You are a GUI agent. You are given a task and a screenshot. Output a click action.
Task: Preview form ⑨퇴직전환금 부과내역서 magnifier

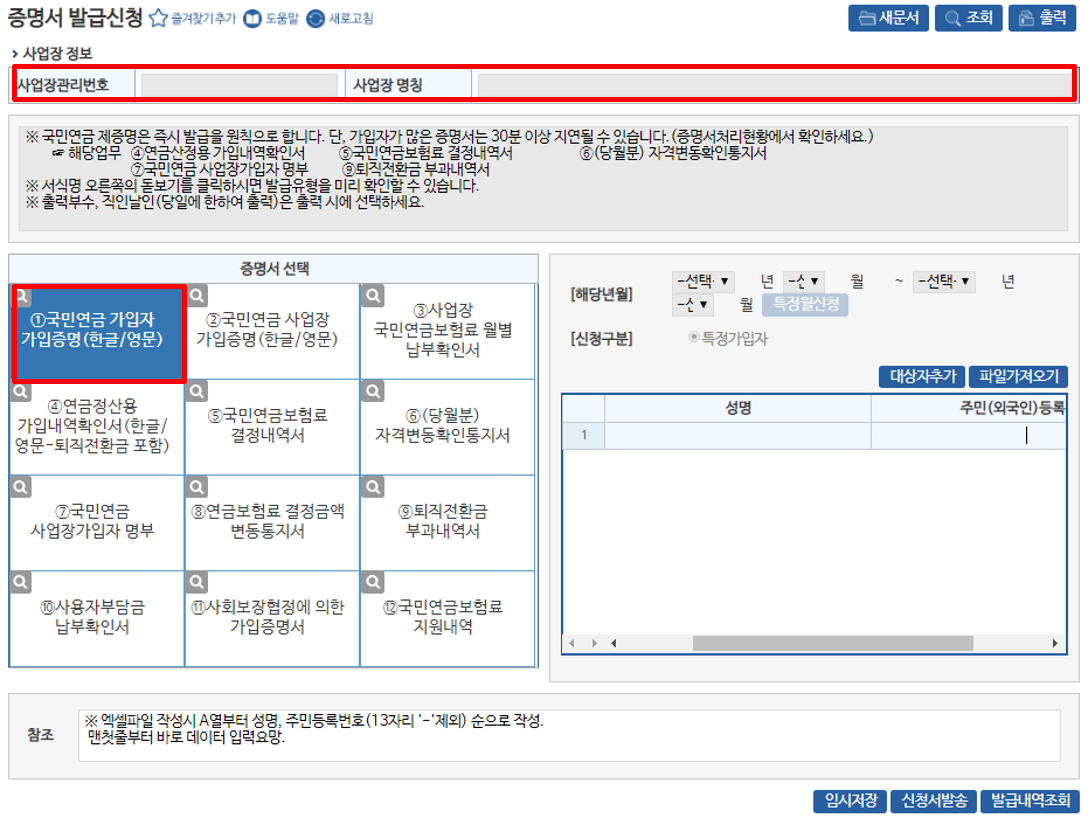coord(373,487)
